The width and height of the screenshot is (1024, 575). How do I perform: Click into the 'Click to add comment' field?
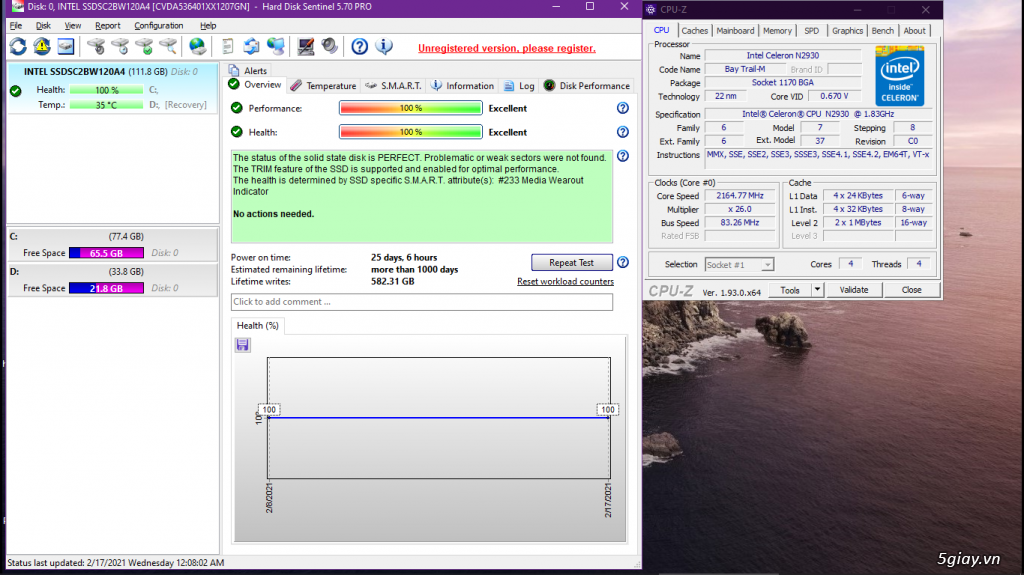422,302
